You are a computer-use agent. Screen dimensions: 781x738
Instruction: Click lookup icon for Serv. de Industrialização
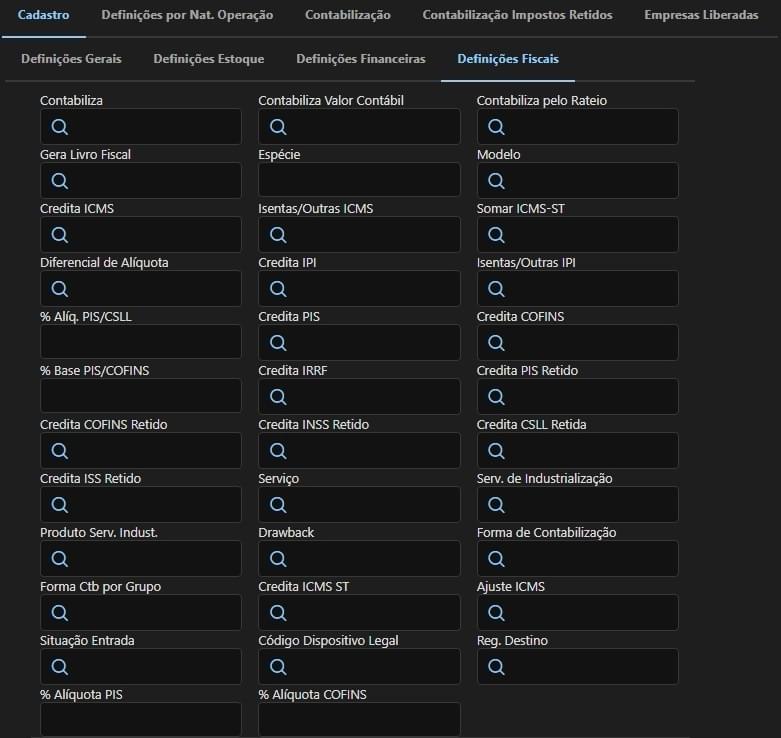[x=496, y=505]
